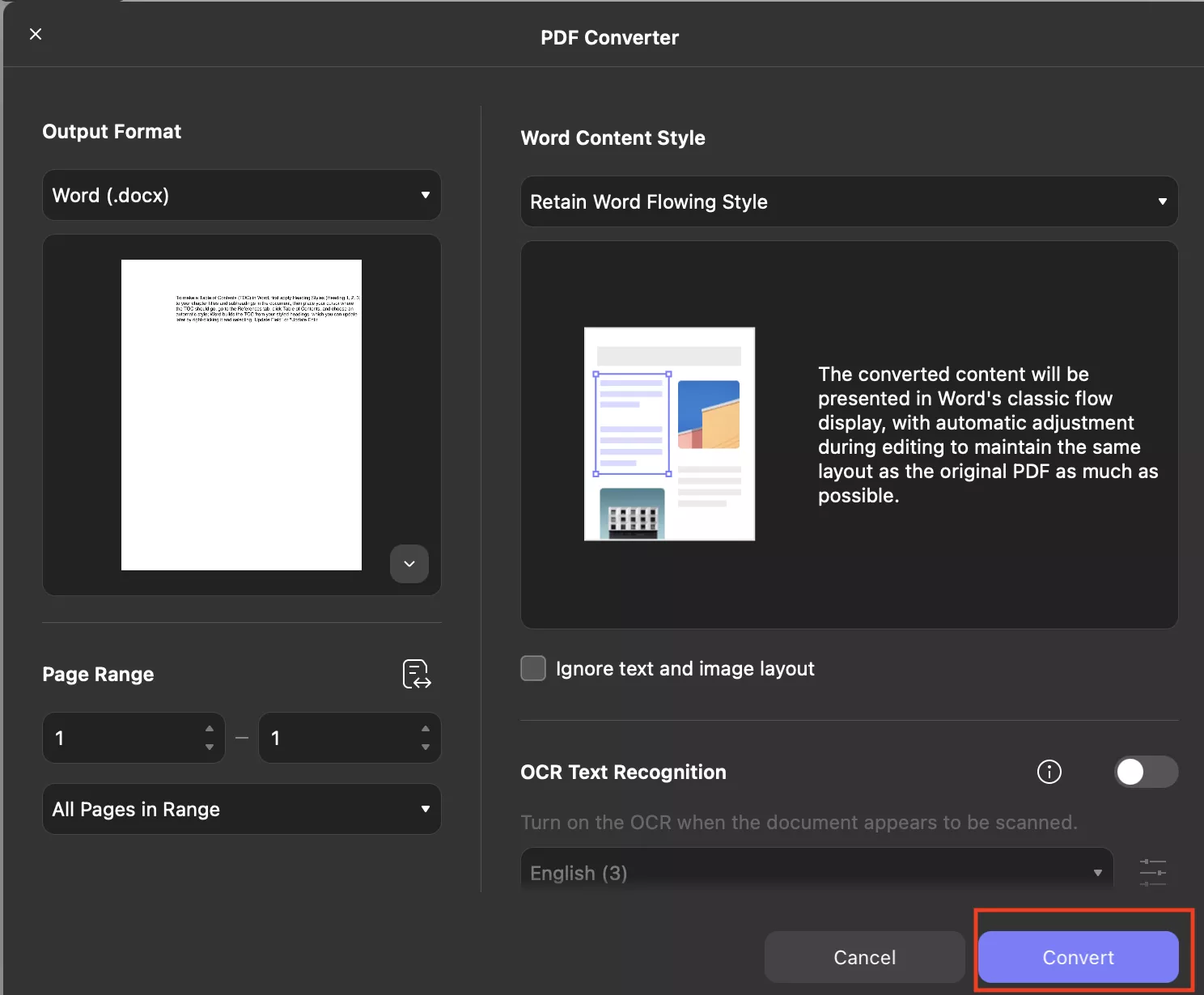Click the apply page range document icon

(415, 674)
